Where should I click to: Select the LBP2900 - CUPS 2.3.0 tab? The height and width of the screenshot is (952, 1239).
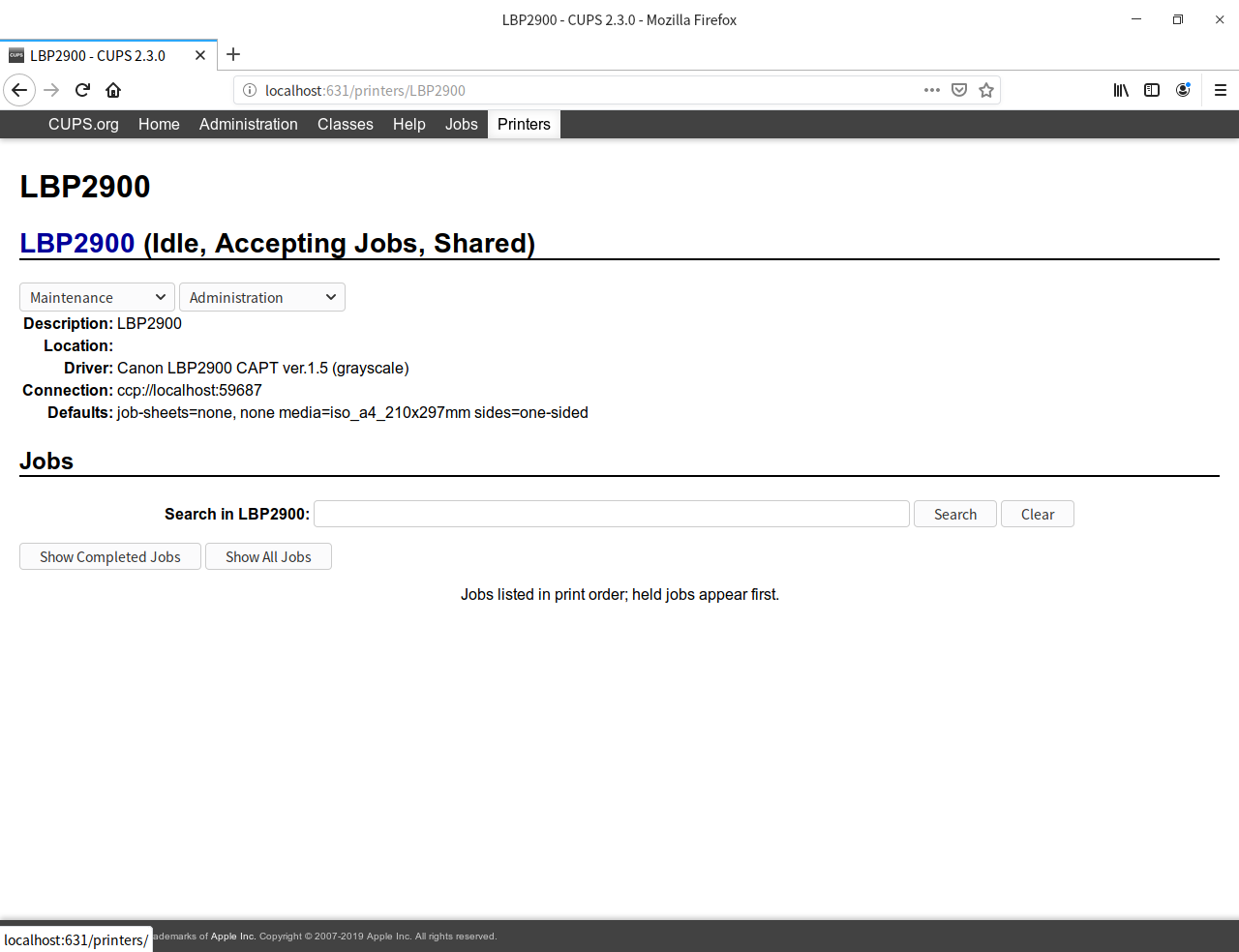[x=108, y=55]
